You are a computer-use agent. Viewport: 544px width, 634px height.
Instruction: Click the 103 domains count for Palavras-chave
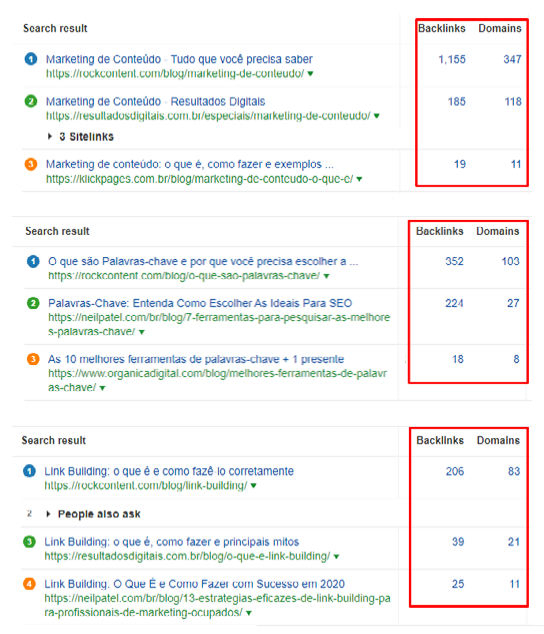[510, 261]
